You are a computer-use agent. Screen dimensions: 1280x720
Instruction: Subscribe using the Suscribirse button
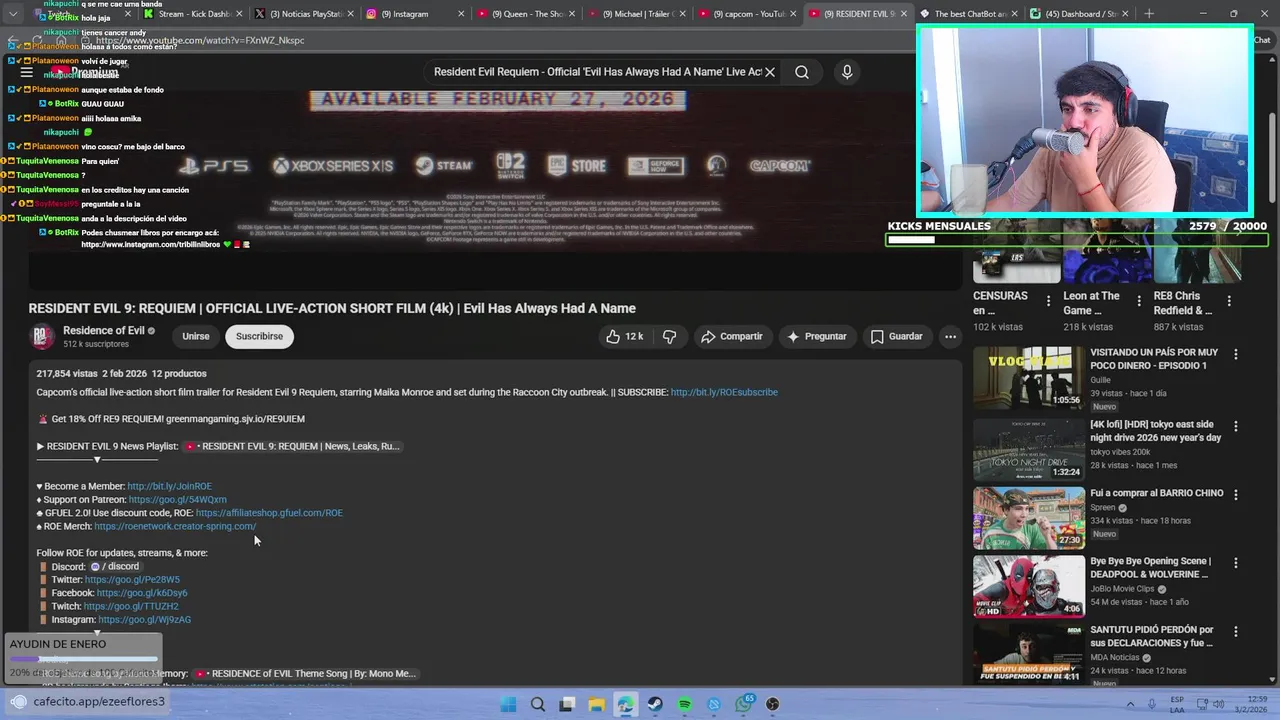pos(259,337)
